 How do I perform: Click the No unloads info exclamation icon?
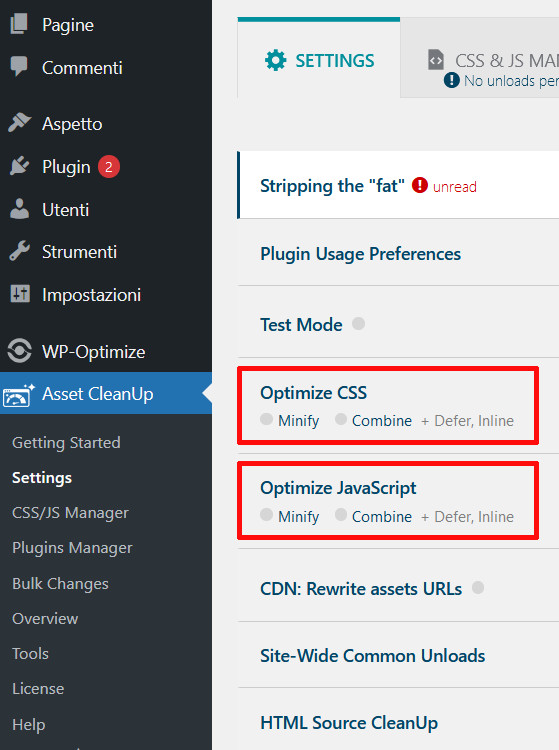(x=451, y=80)
